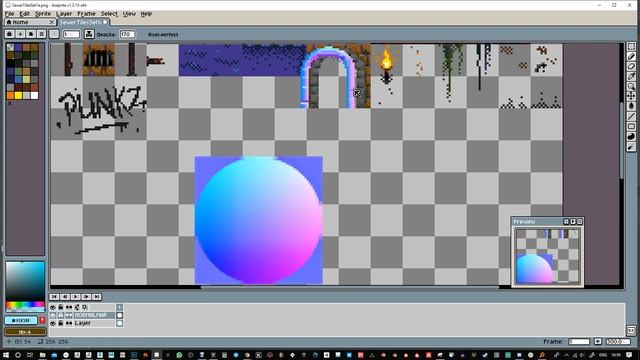Image resolution: width=640 pixels, height=360 pixels.
Task: Hide the NORMALMAP layer
Action: (x=53, y=315)
